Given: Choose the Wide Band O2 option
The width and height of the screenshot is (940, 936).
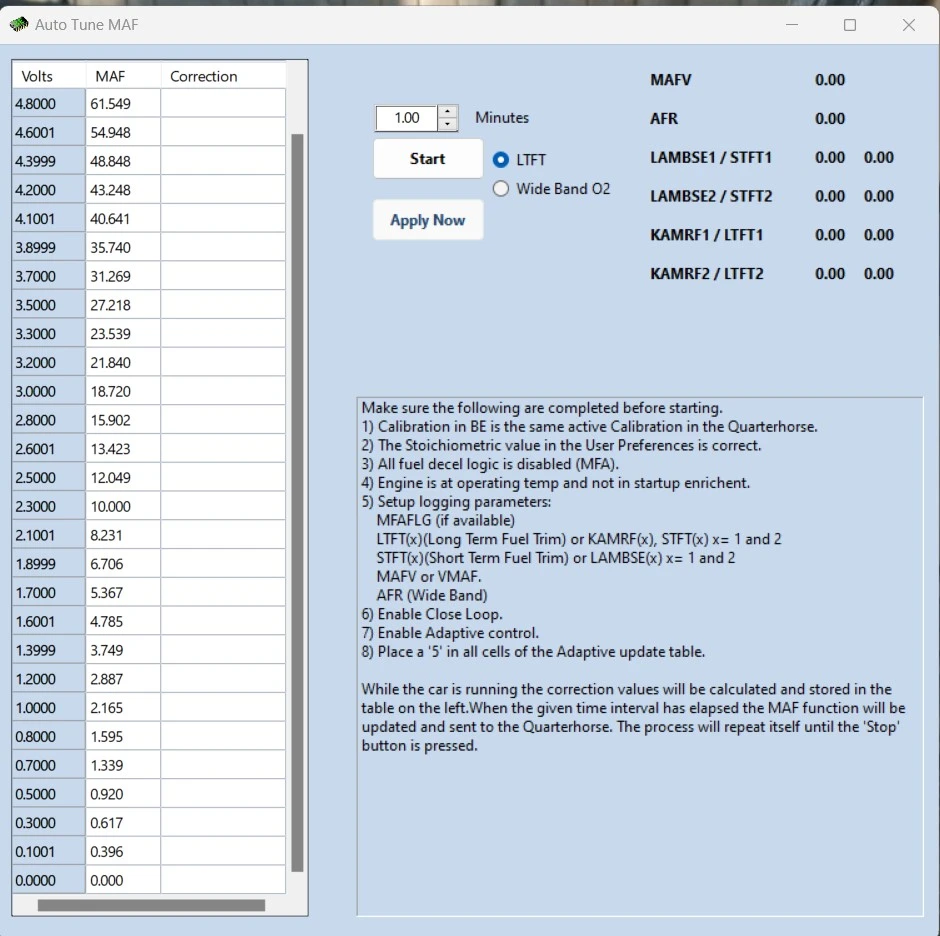Looking at the screenshot, I should (501, 189).
